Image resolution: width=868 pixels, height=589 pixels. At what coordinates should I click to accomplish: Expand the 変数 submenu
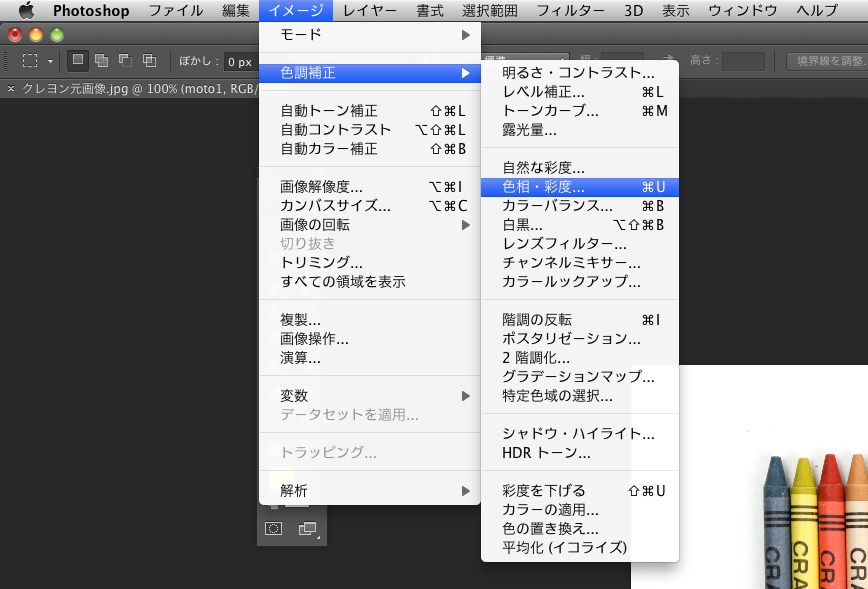click(370, 396)
